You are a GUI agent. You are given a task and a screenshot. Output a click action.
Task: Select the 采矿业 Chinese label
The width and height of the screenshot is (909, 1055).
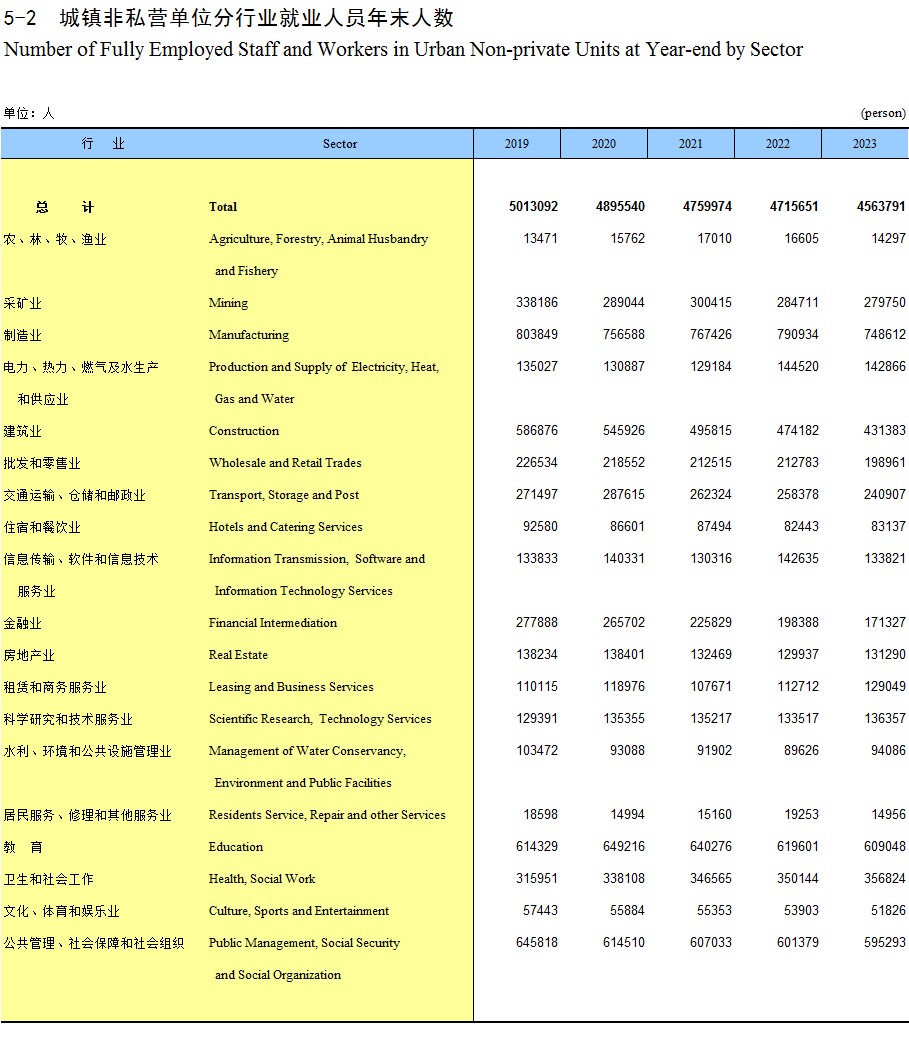pyautogui.click(x=22, y=303)
